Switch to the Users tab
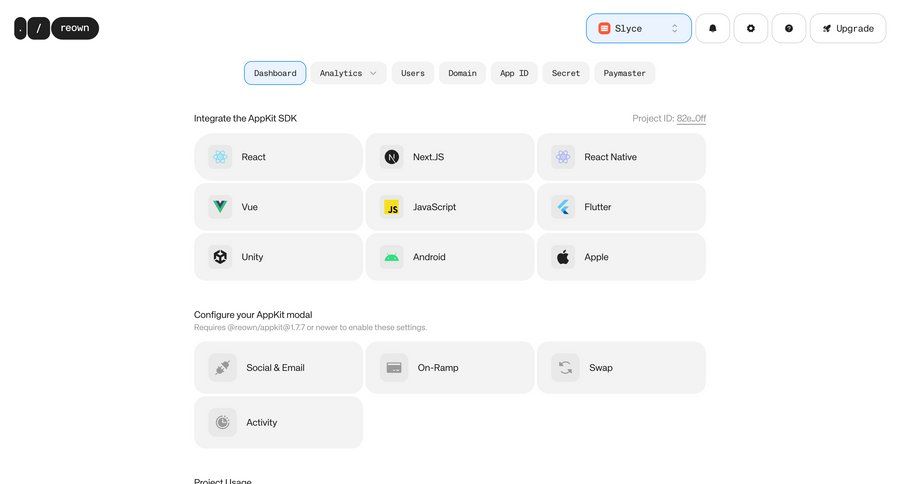 pos(413,73)
